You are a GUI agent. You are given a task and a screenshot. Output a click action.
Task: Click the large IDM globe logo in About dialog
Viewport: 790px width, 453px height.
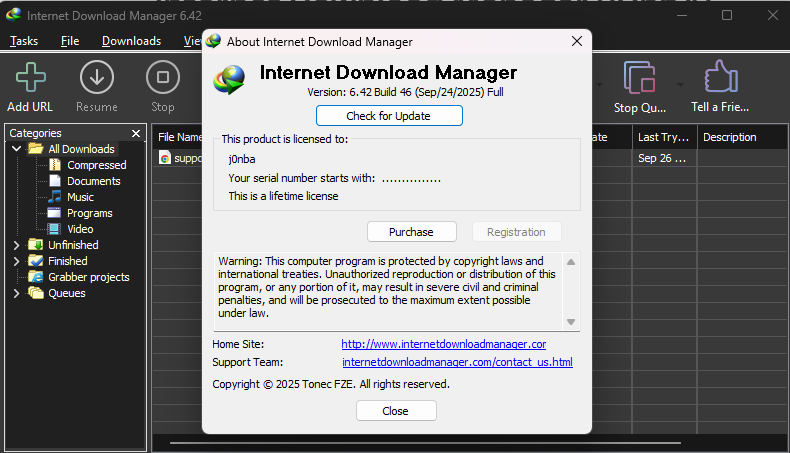(229, 80)
